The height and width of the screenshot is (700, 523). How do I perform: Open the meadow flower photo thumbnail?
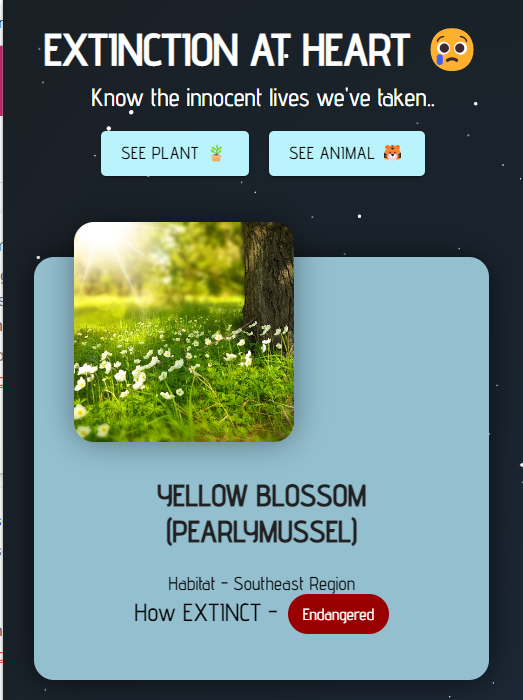point(184,332)
